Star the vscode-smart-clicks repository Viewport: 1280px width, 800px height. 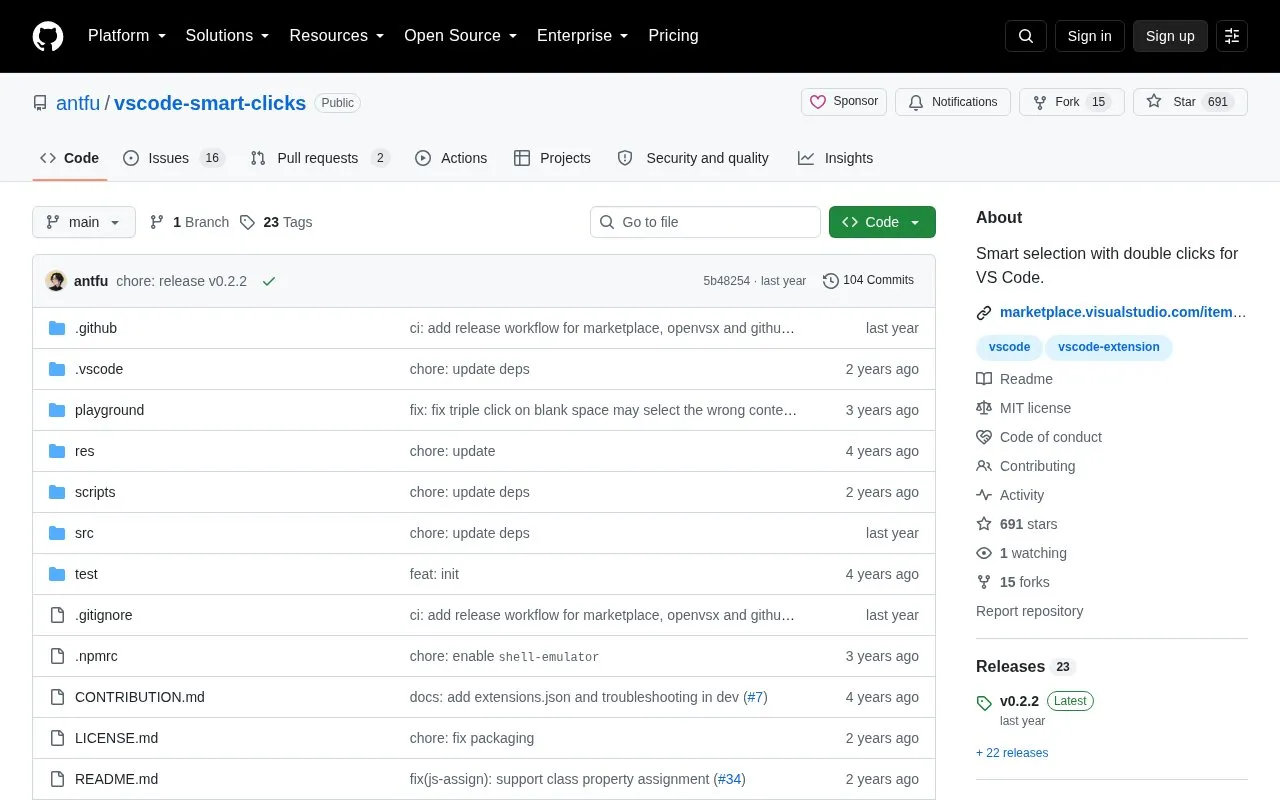(1190, 102)
